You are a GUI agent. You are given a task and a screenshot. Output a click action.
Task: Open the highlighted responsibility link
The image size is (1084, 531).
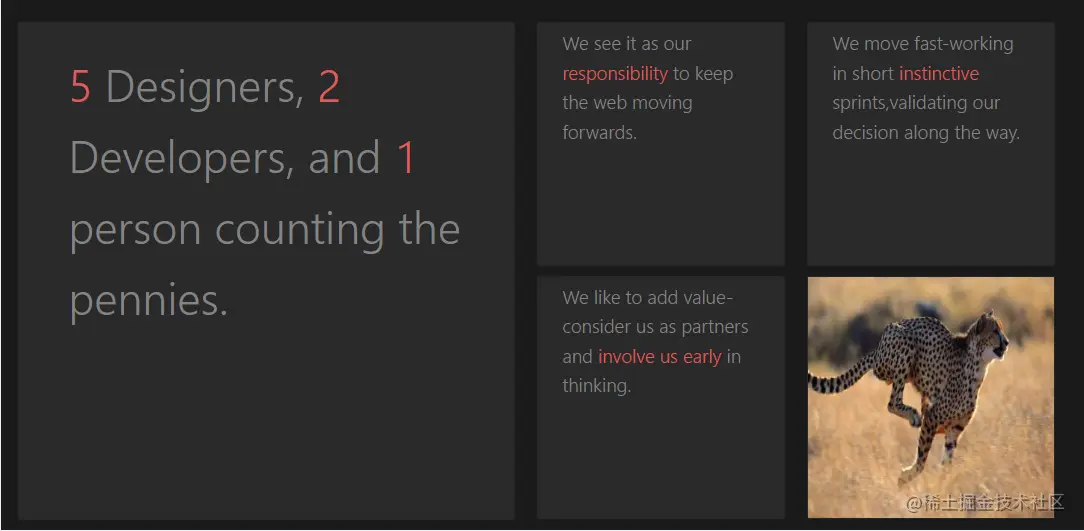(x=615, y=74)
